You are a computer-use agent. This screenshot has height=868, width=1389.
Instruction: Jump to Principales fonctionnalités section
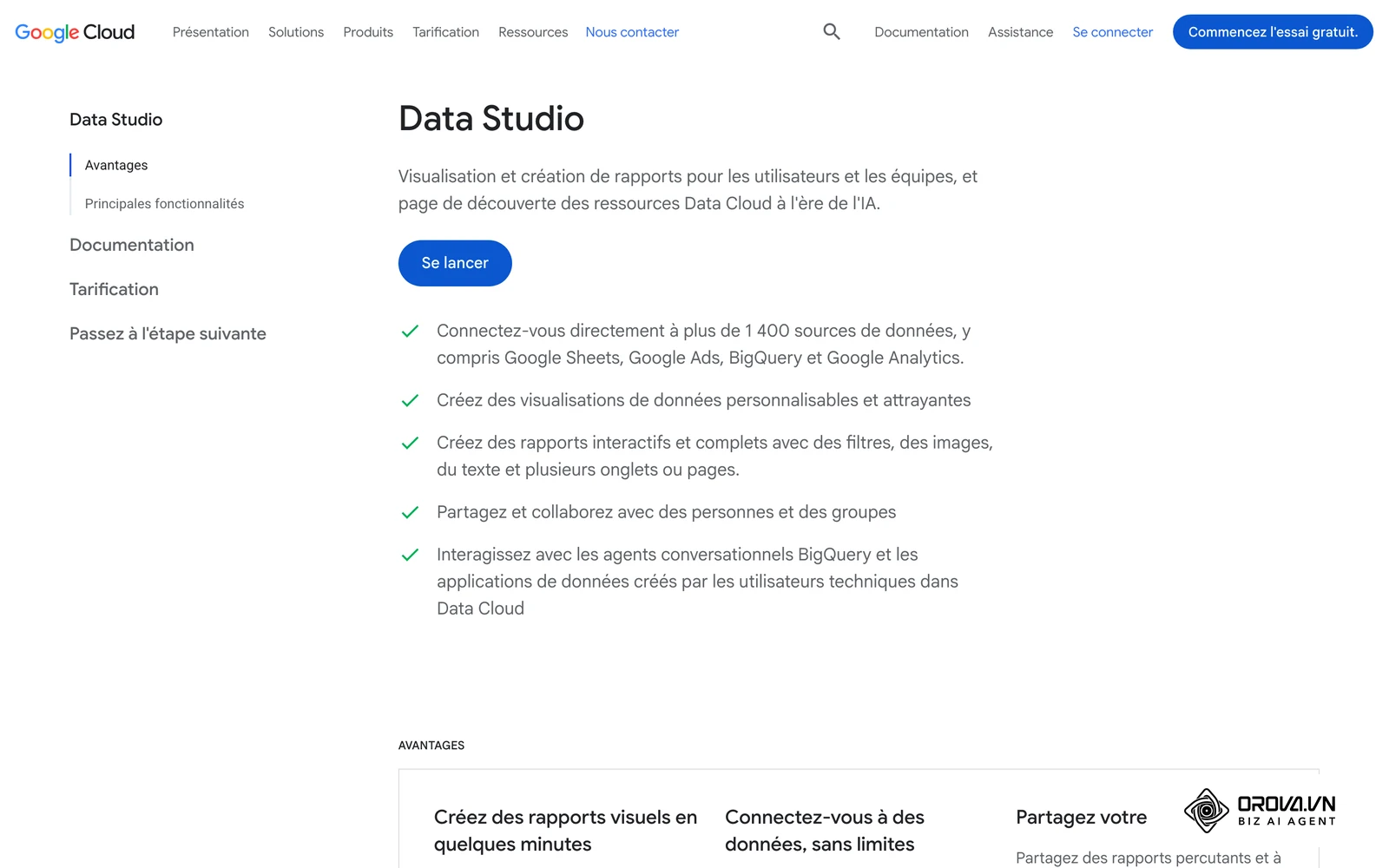click(164, 203)
